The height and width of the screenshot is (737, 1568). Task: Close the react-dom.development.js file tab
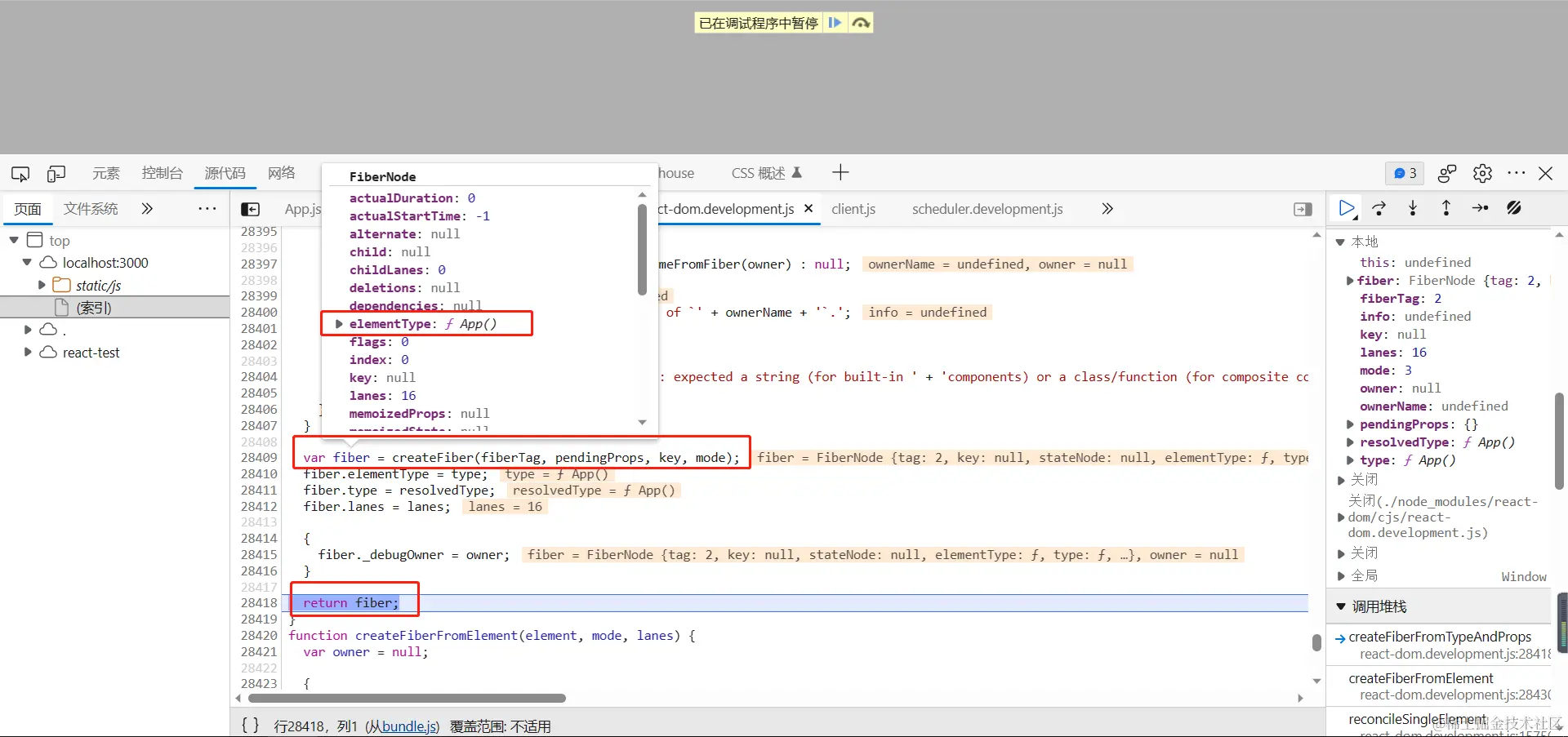click(808, 208)
